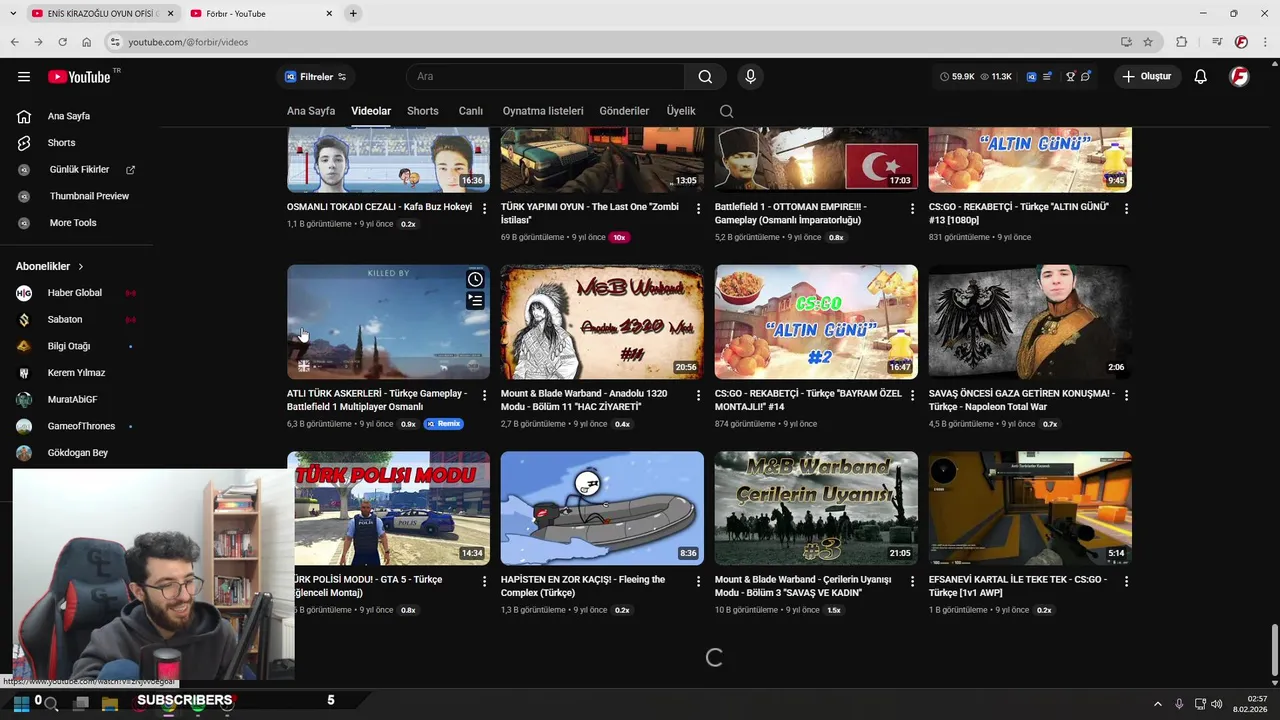Click the YouTube search input field
The image size is (1280, 720).
point(545,77)
